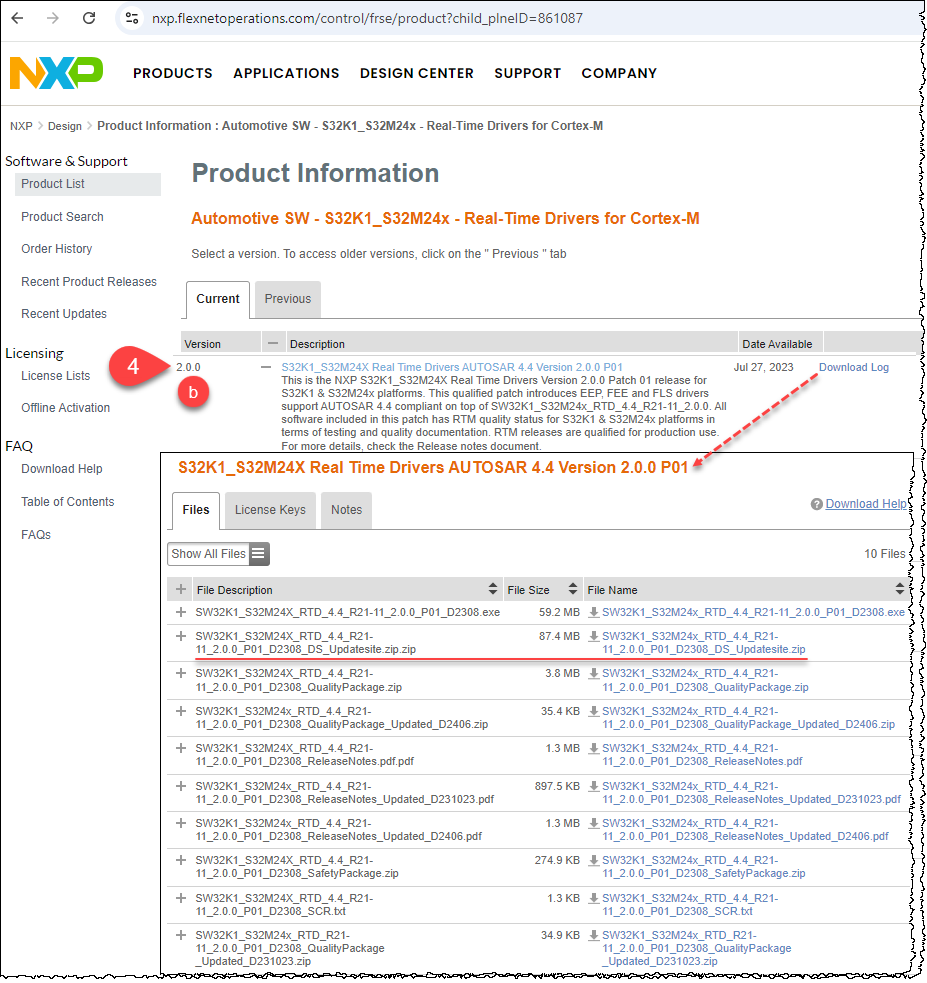Viewport: 927px width, 983px height.
Task: Click download arrow icon for SCR.txt
Action: click(594, 898)
